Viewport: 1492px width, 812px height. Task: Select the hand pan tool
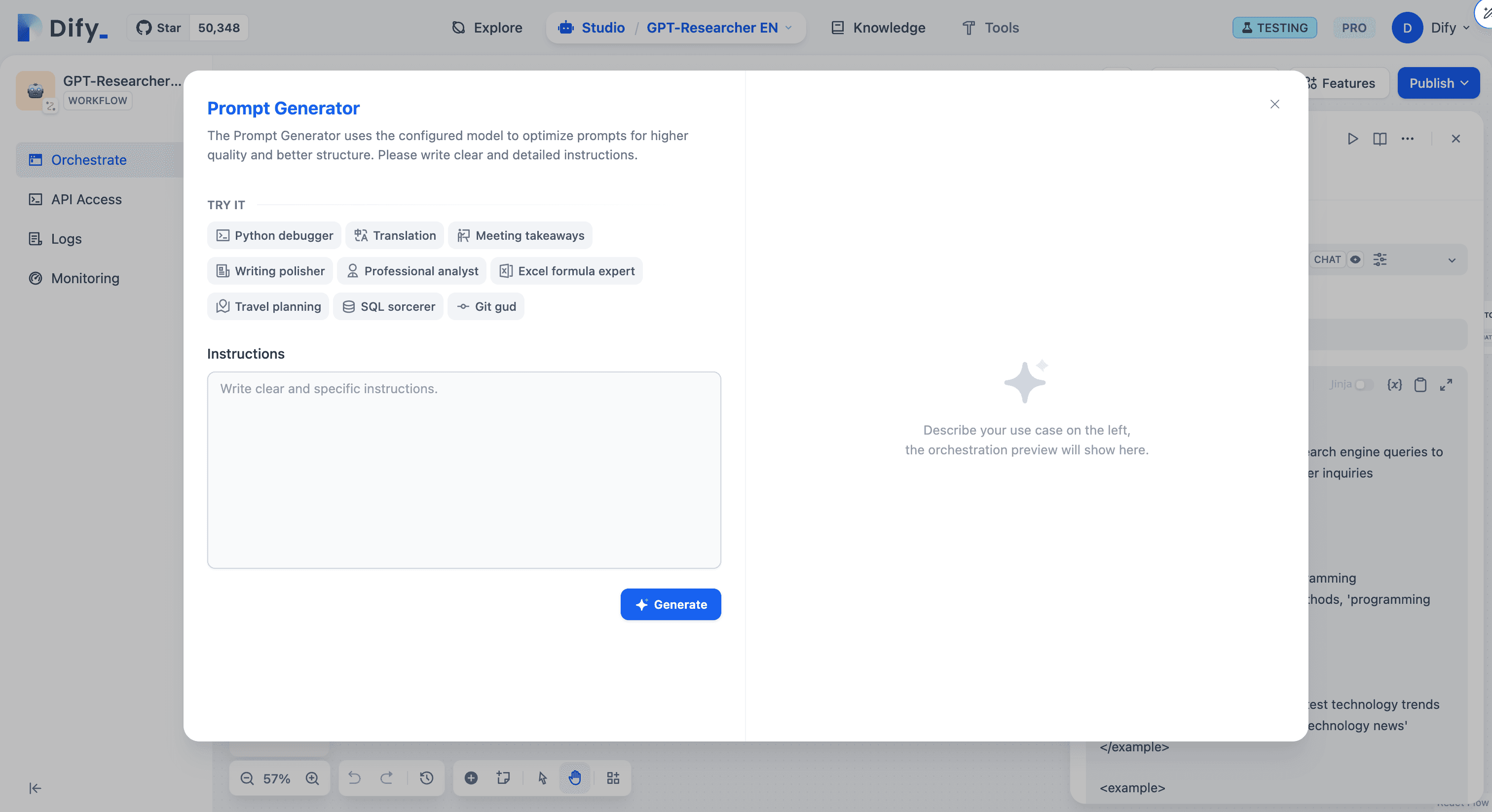(x=575, y=778)
